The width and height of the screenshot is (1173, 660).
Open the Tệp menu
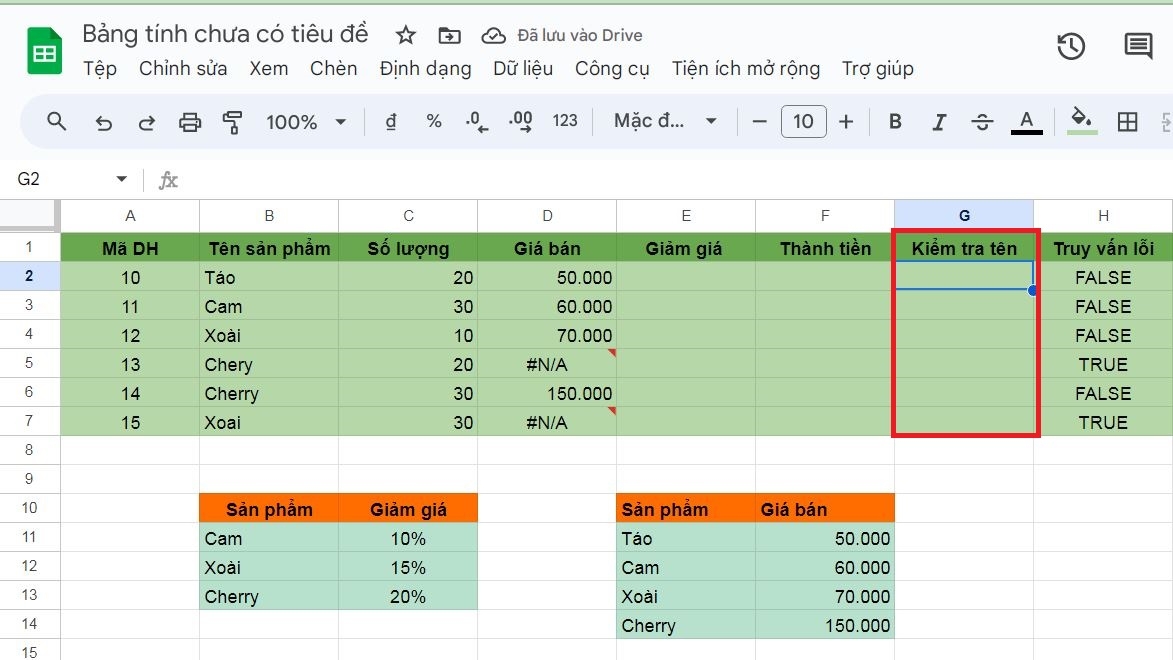(x=99, y=69)
